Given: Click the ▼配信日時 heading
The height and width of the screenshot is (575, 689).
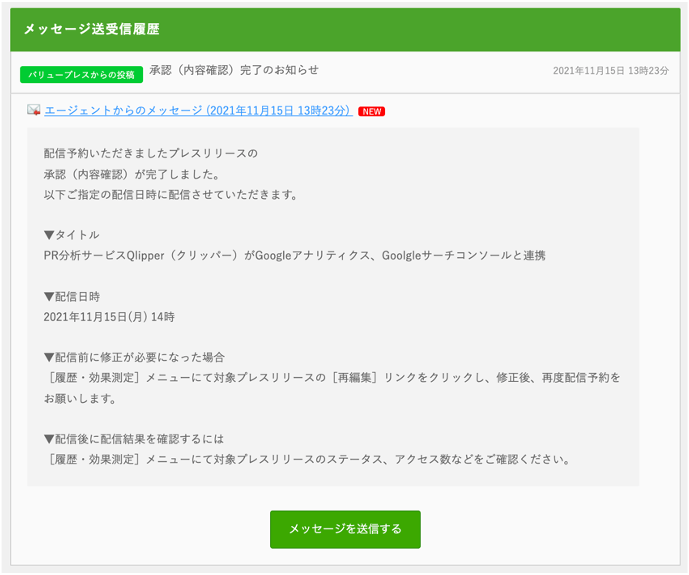Looking at the screenshot, I should click(72, 297).
